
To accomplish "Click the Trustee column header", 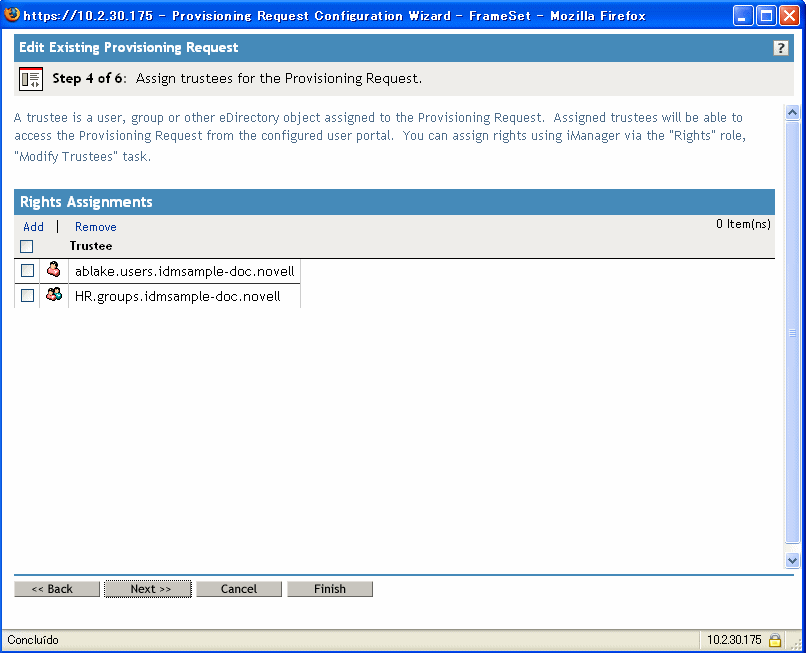I will tap(91, 246).
